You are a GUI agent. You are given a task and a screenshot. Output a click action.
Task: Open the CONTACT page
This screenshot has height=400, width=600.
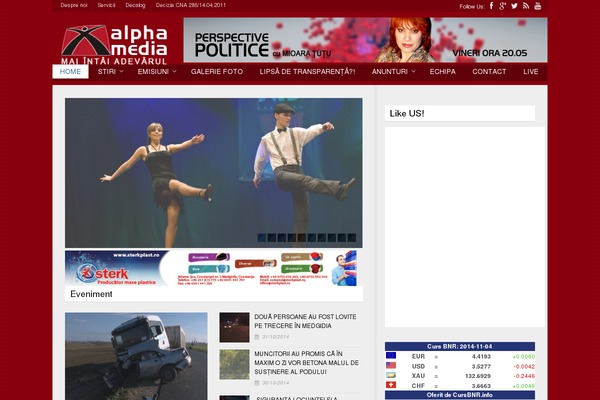pos(489,72)
